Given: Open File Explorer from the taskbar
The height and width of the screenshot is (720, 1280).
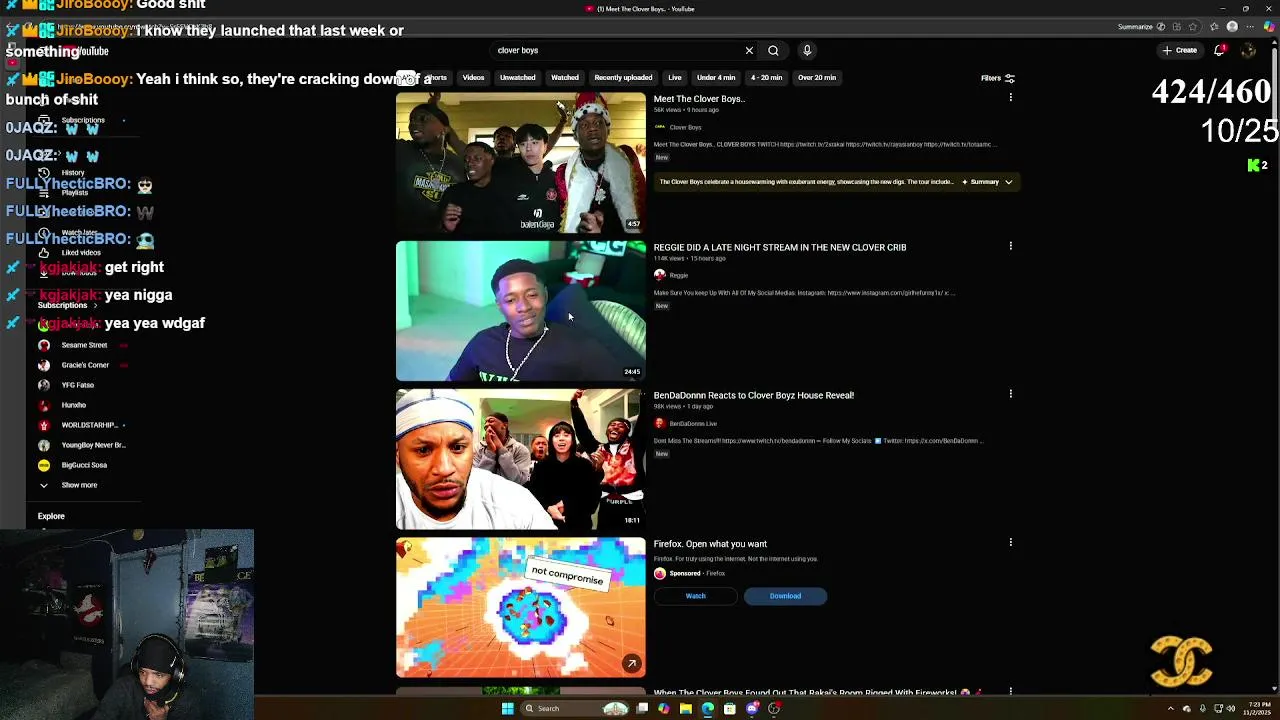Looking at the screenshot, I should point(686,708).
